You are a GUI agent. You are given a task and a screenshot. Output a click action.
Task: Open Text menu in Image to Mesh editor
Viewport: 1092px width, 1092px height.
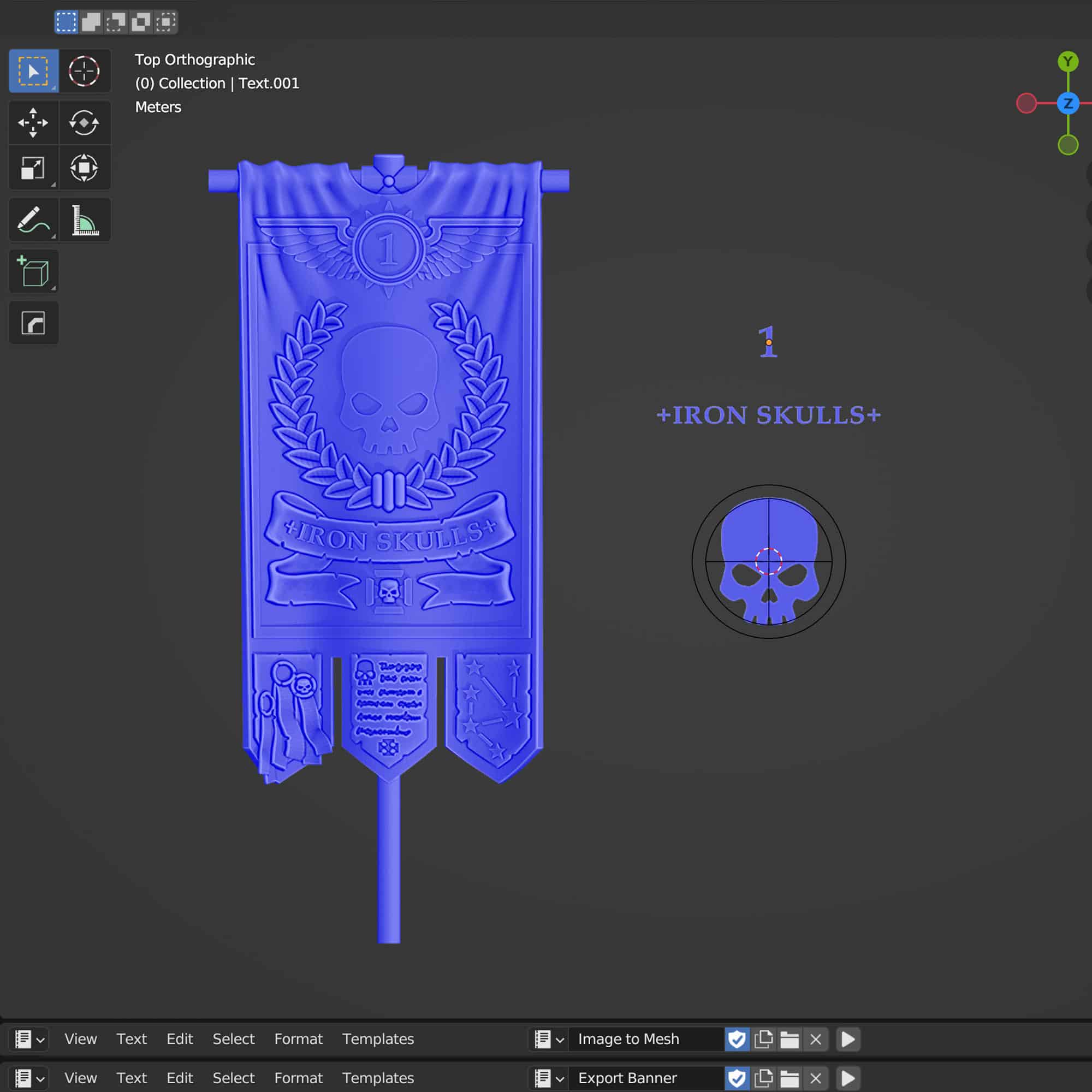pyautogui.click(x=132, y=1039)
